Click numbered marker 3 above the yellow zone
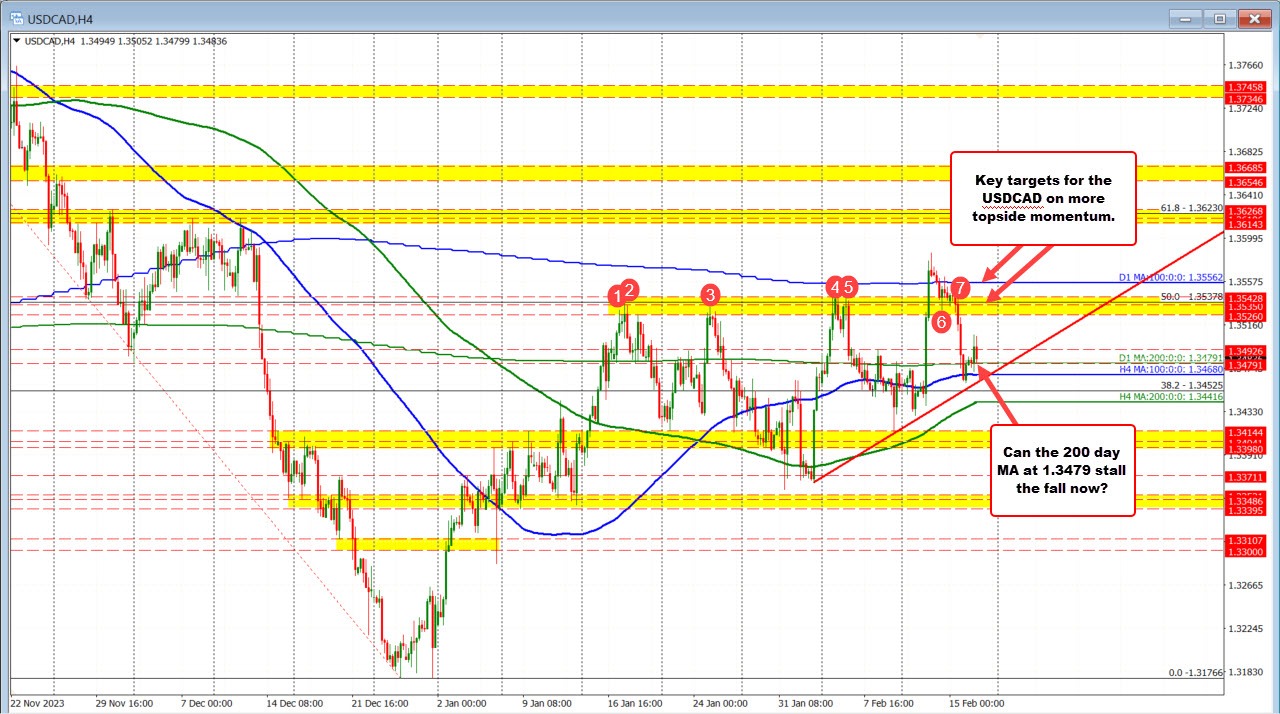 [x=710, y=296]
